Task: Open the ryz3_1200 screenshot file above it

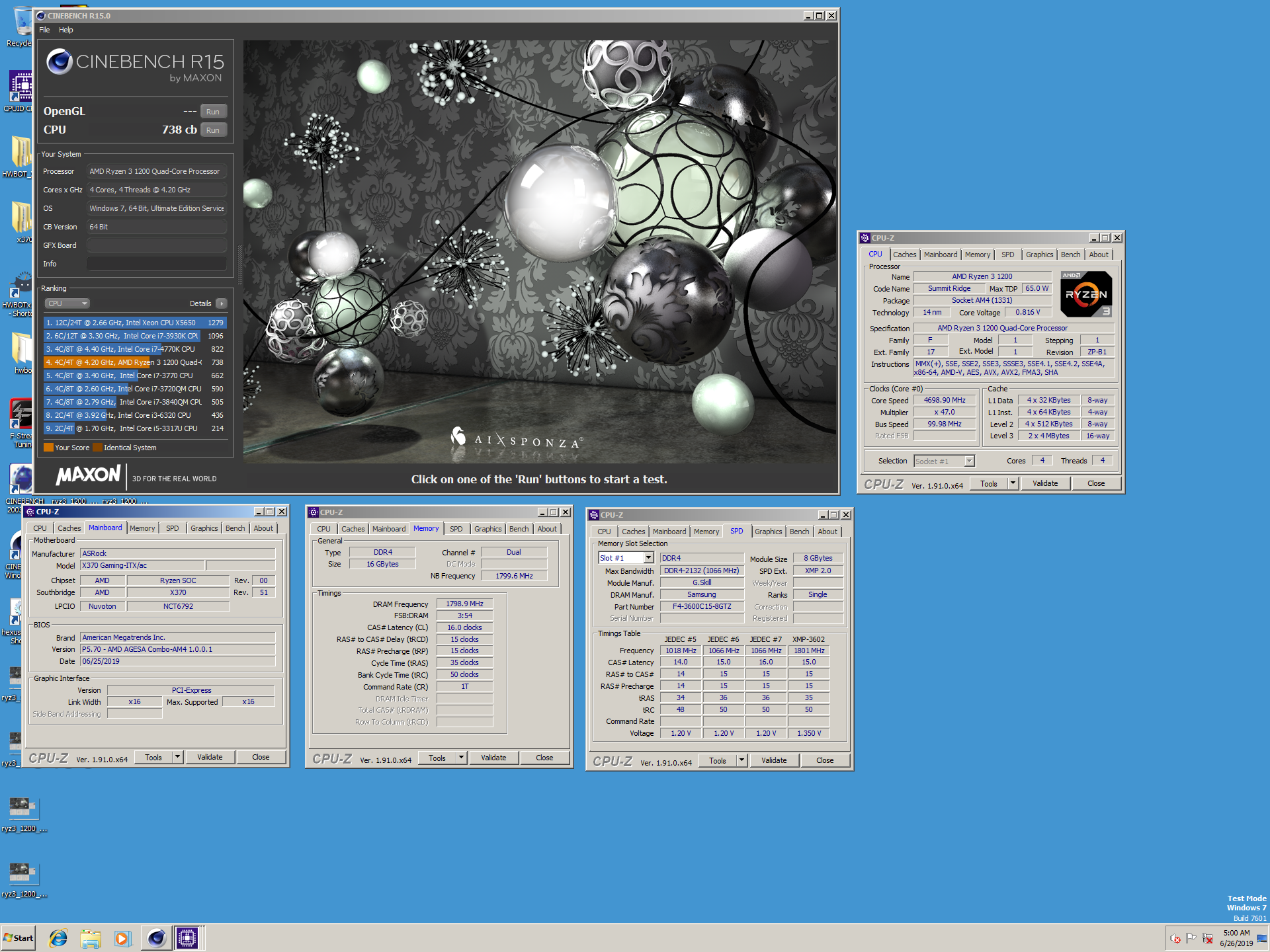Action: pos(23,814)
